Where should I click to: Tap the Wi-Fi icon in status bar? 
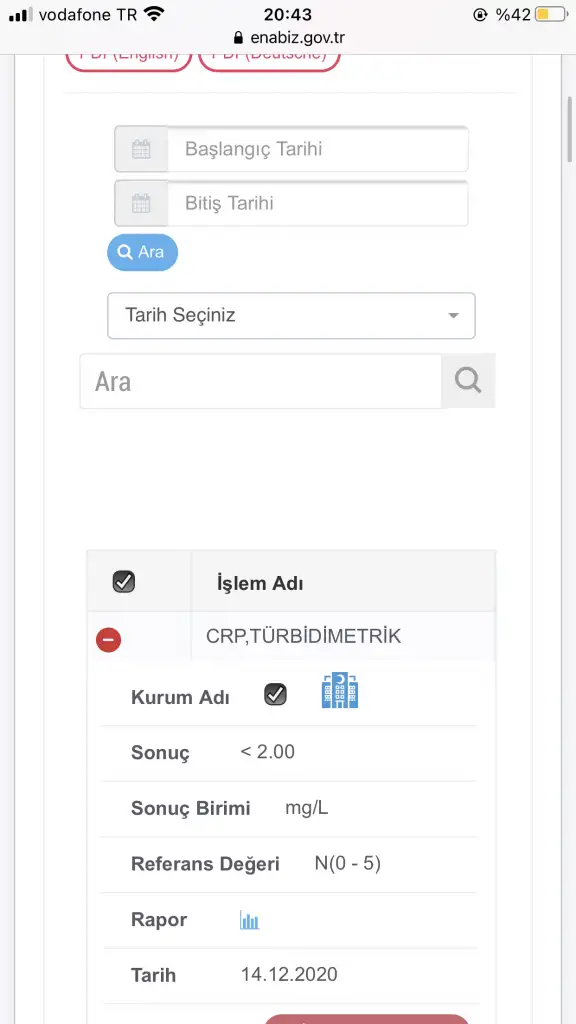point(155,14)
